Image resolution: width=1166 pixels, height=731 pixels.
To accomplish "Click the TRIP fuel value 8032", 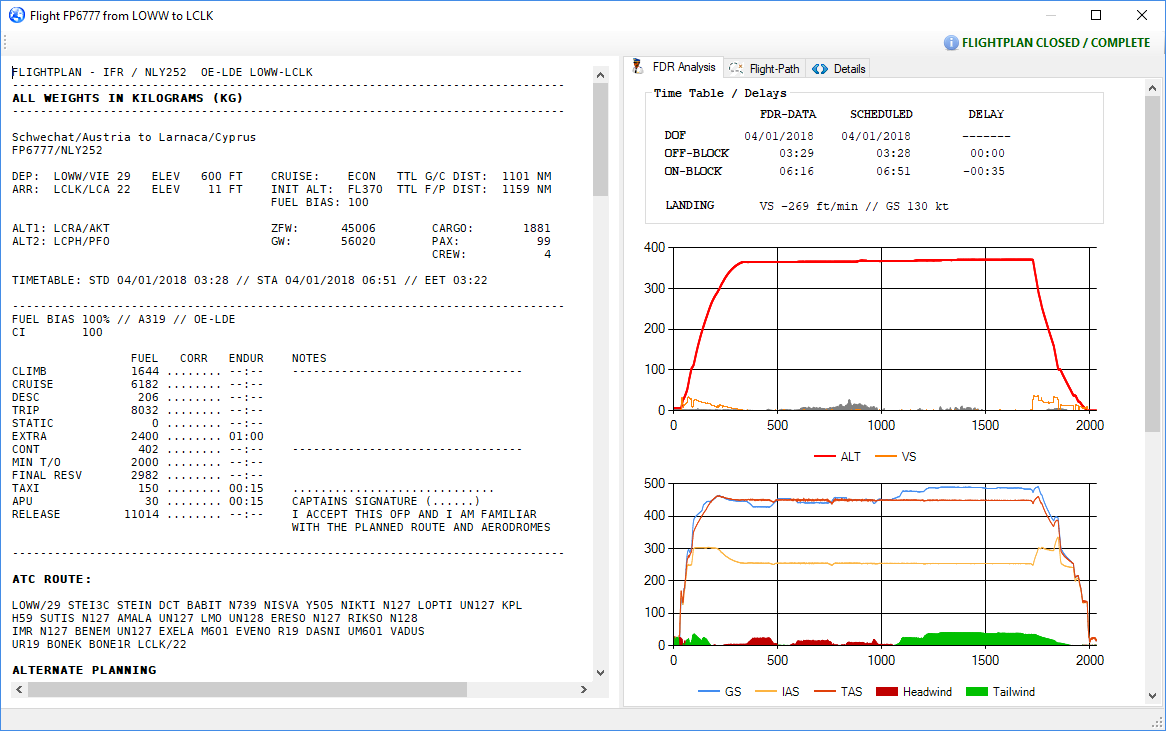I will click(x=145, y=410).
